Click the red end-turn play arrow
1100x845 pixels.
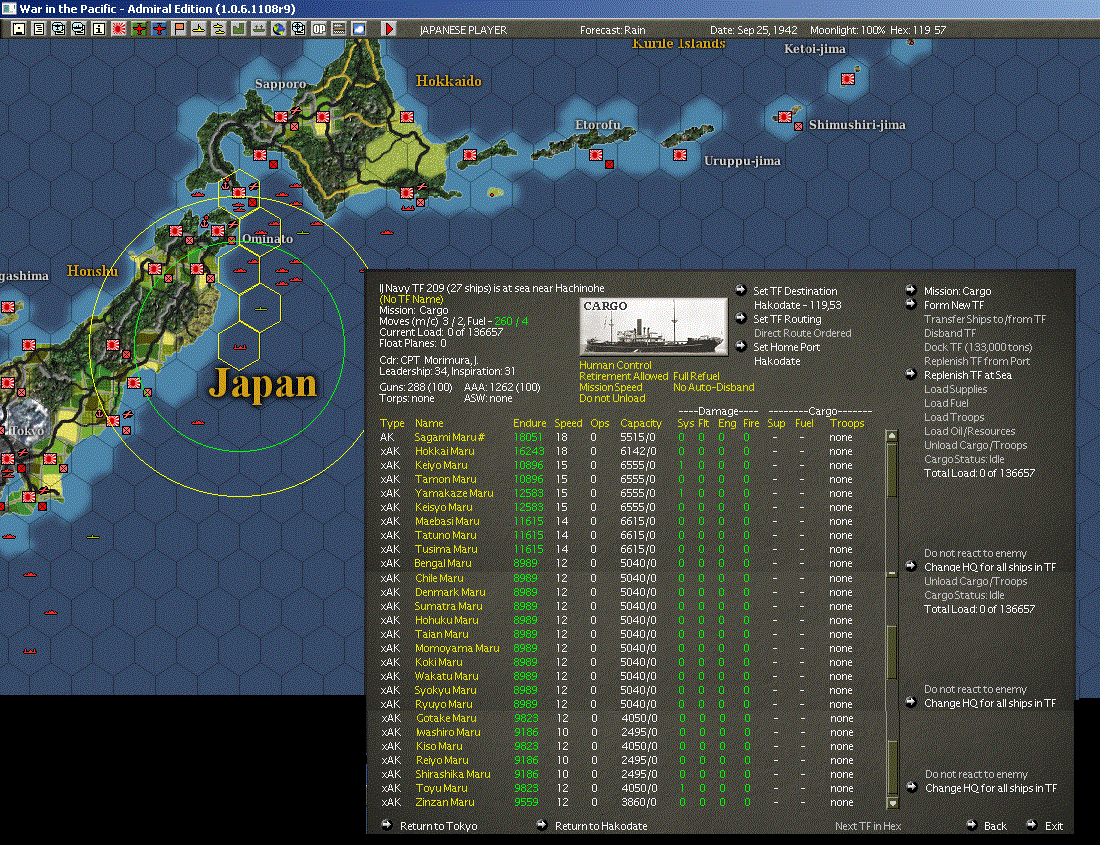coord(389,29)
